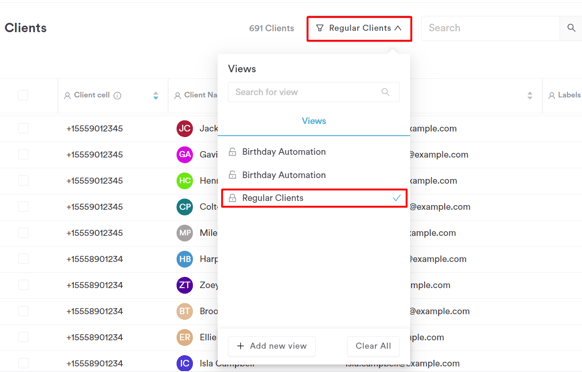Open the Regular Clients filter dropdown
Viewport: 582px width, 372px height.
coord(359,28)
